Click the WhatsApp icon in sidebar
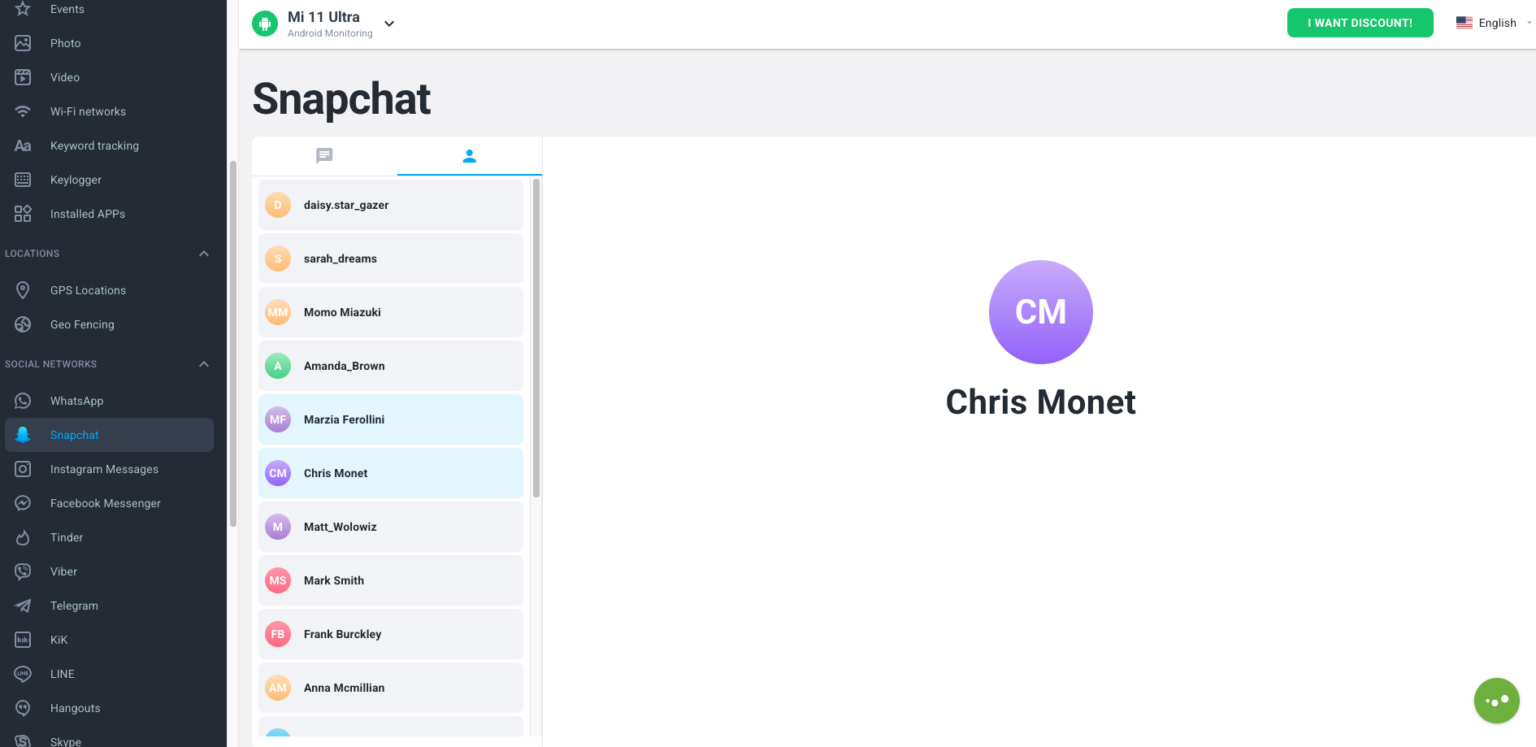This screenshot has width=1536, height=747. click(23, 401)
